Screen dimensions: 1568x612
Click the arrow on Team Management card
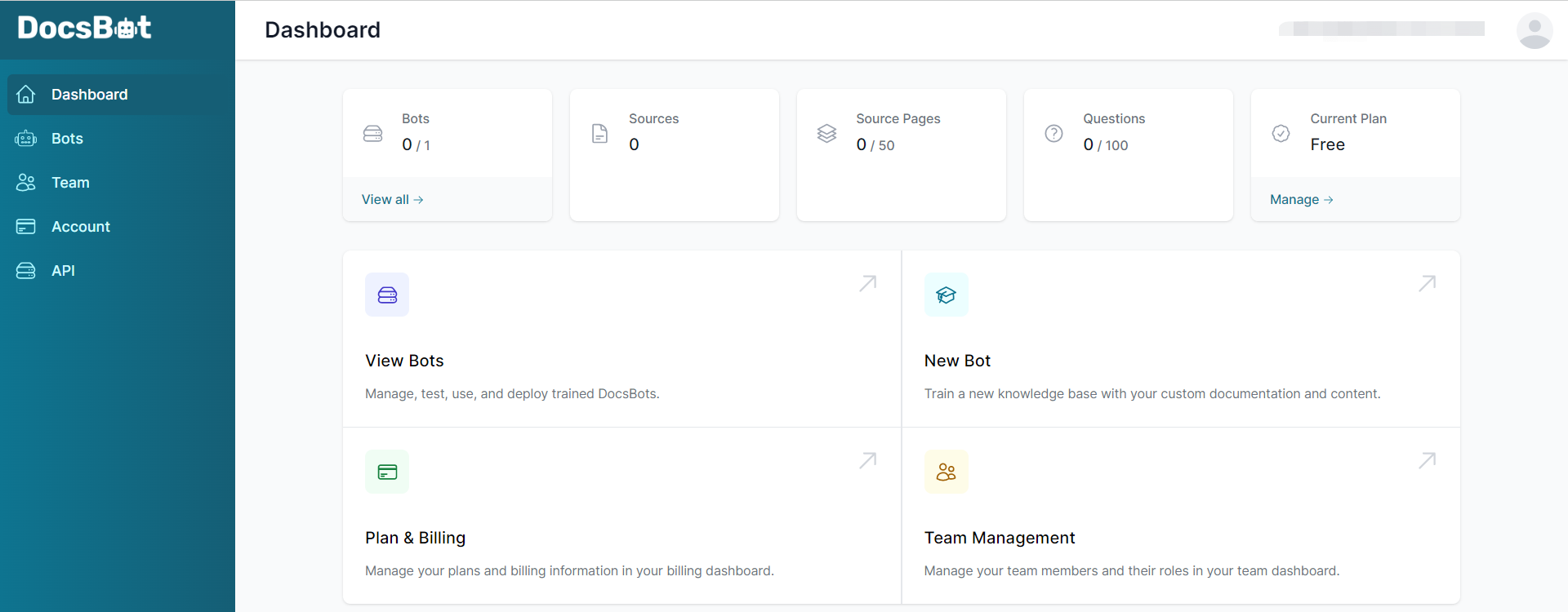(x=1428, y=460)
